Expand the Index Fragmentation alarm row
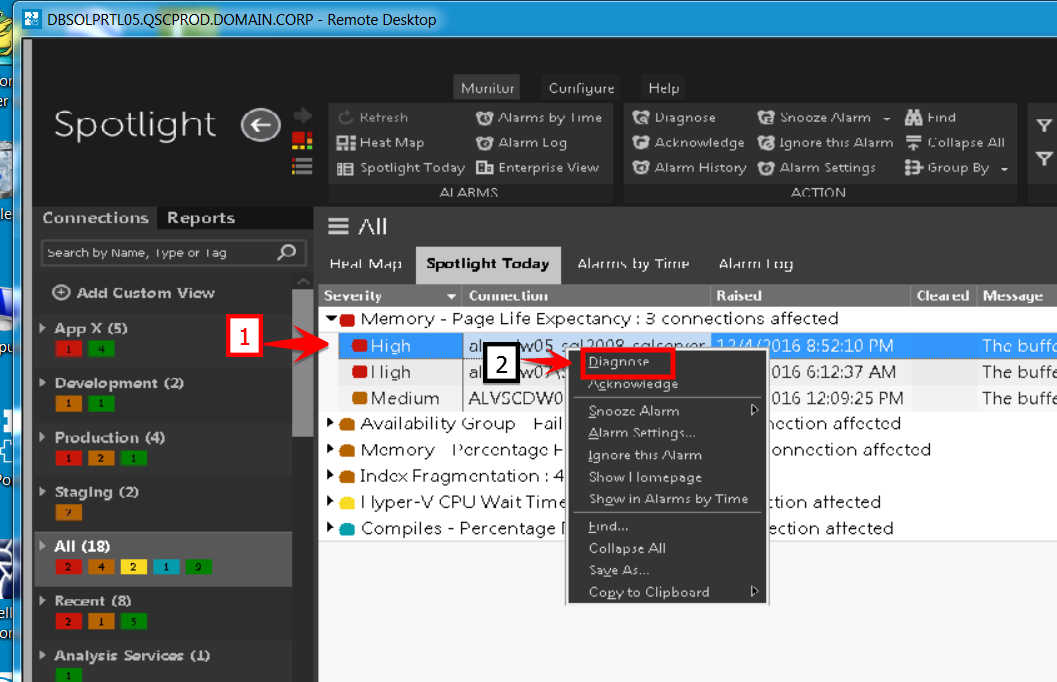1057x682 pixels. point(330,475)
